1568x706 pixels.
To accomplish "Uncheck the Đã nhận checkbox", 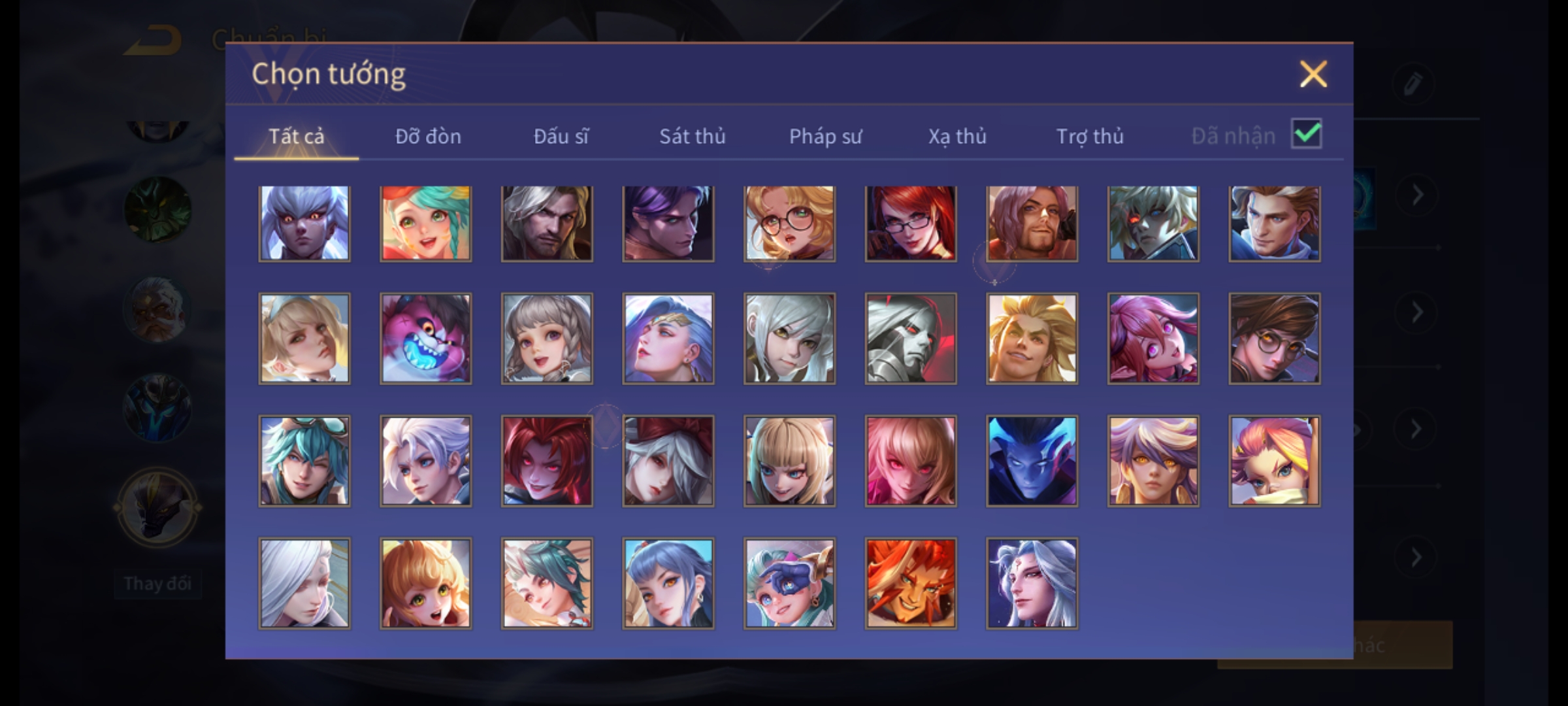I will (x=1306, y=135).
